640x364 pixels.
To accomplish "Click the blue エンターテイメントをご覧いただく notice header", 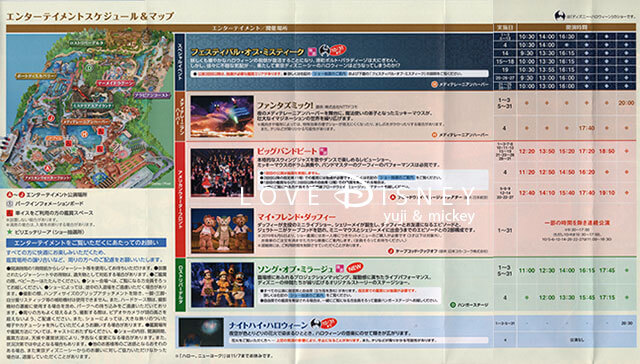I will (x=86, y=243).
